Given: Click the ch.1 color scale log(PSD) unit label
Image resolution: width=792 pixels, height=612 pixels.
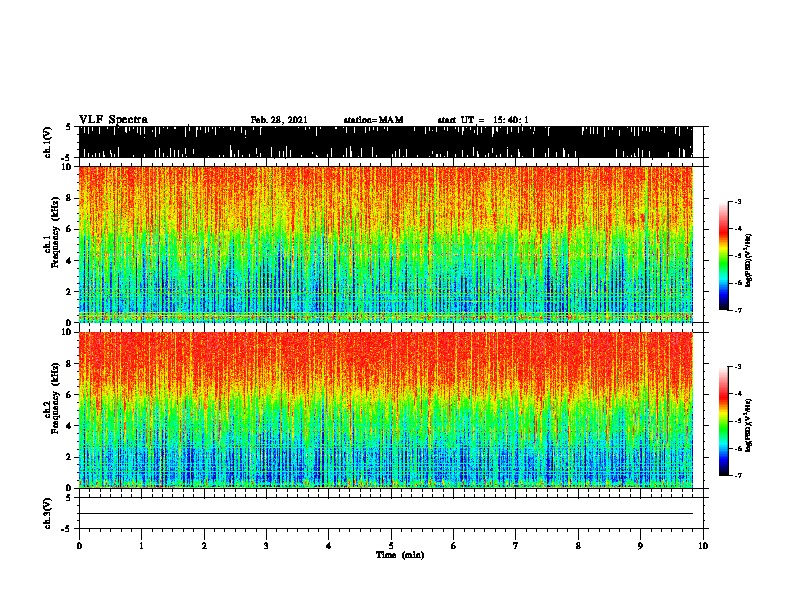Looking at the screenshot, I should (748, 260).
